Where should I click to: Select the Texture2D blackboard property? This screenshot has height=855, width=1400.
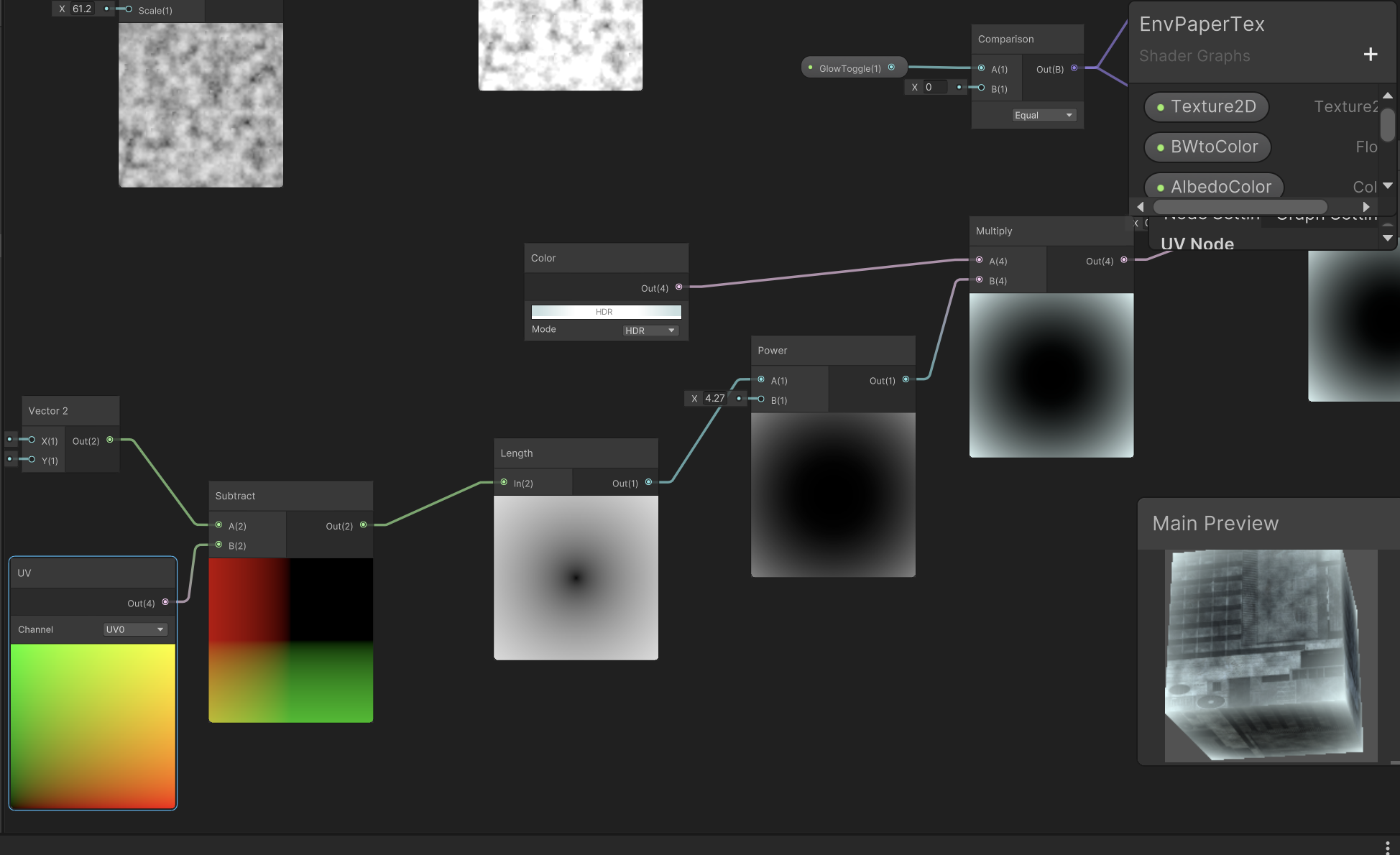click(1206, 107)
